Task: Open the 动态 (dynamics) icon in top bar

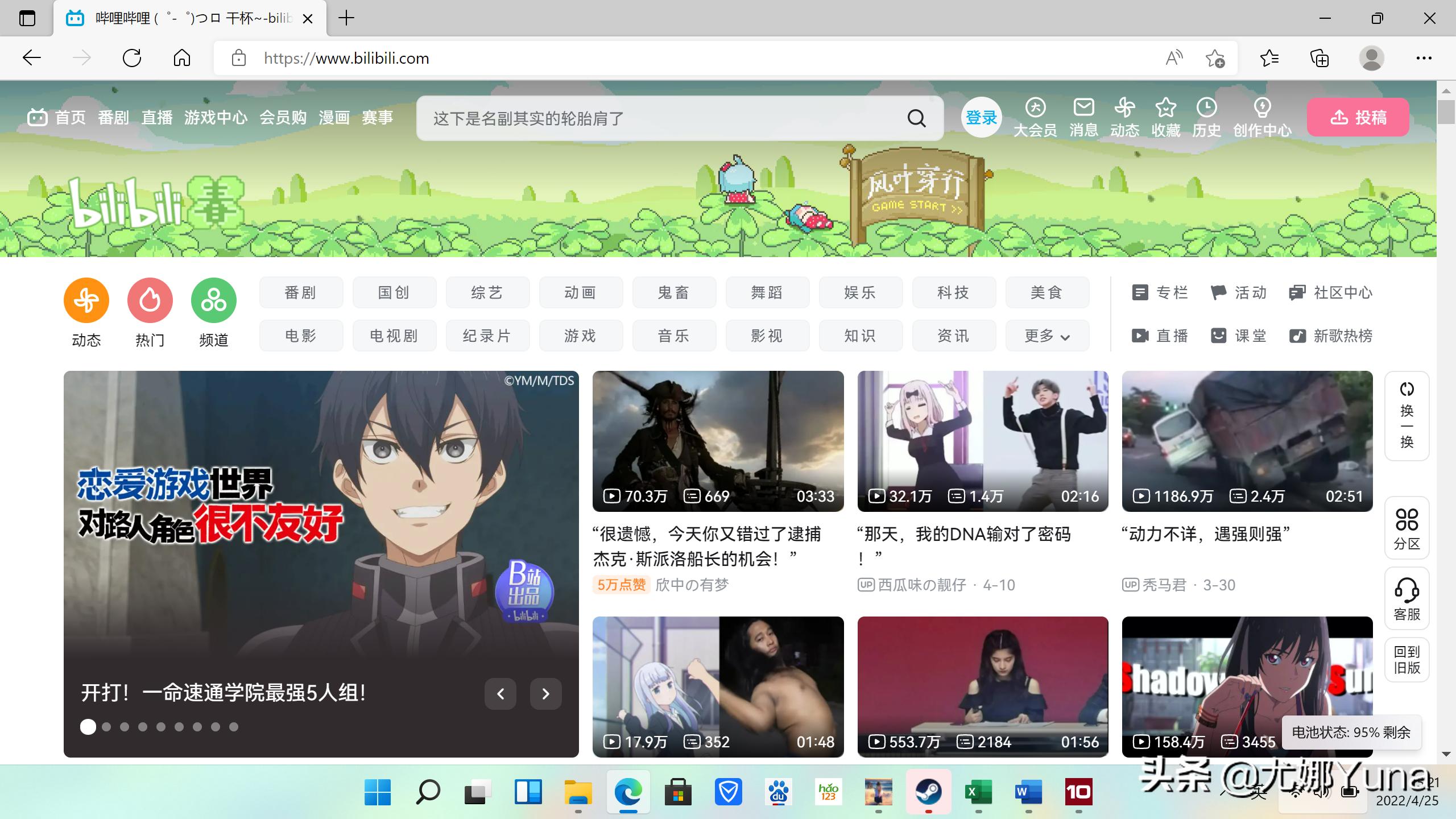Action: 1125,117
